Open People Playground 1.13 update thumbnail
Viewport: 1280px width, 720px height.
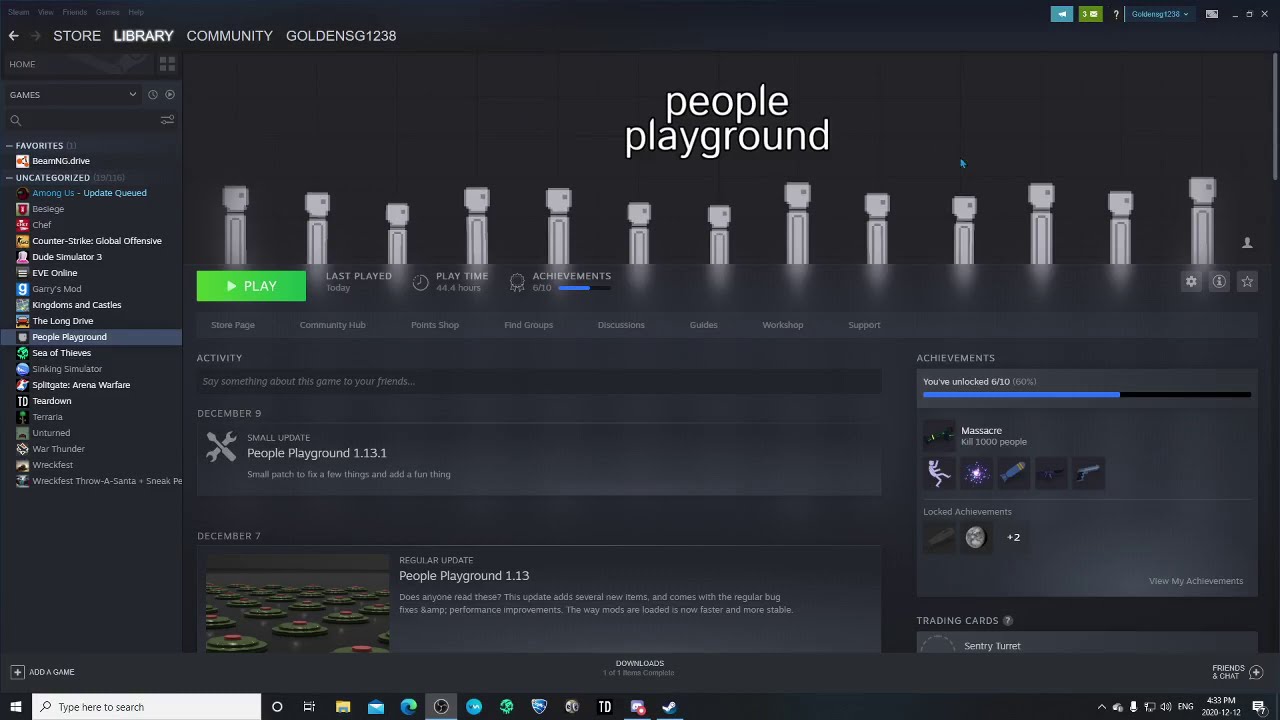pos(297,603)
